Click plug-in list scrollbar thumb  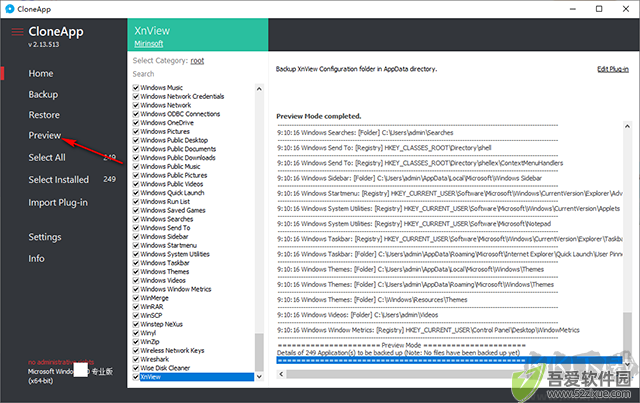click(259, 352)
